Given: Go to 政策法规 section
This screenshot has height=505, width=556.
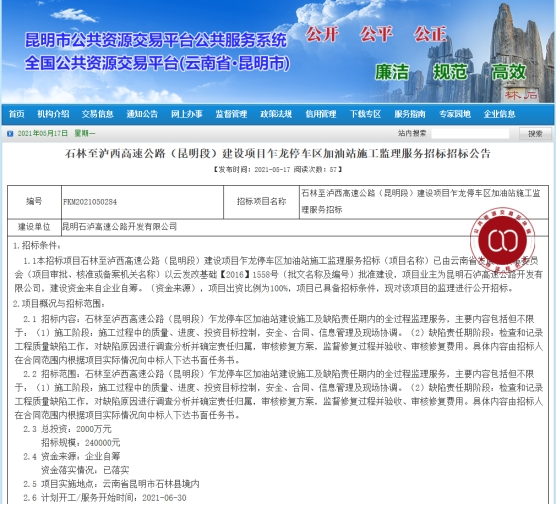Looking at the screenshot, I should (x=276, y=114).
